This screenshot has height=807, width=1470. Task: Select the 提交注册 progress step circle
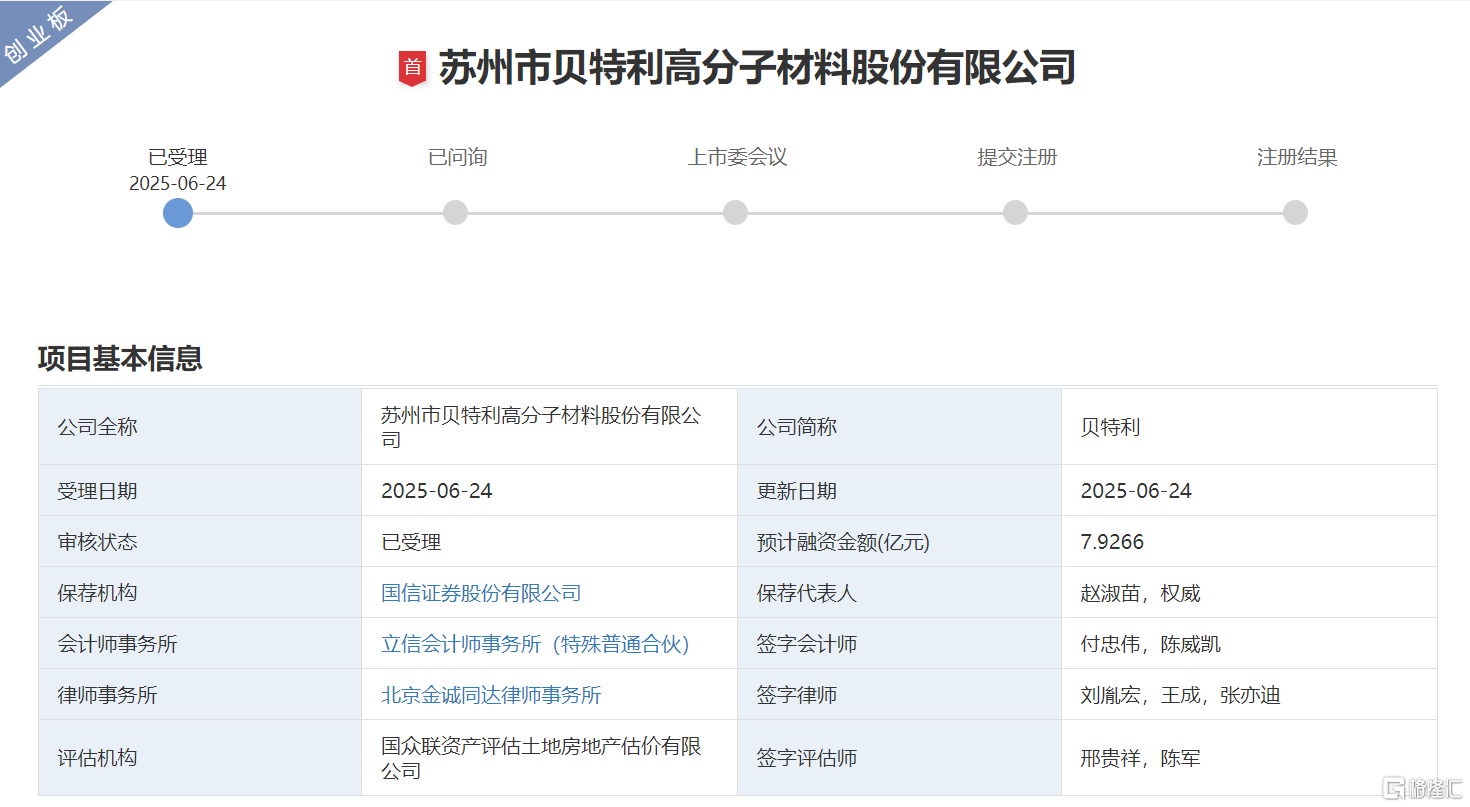(x=1015, y=213)
